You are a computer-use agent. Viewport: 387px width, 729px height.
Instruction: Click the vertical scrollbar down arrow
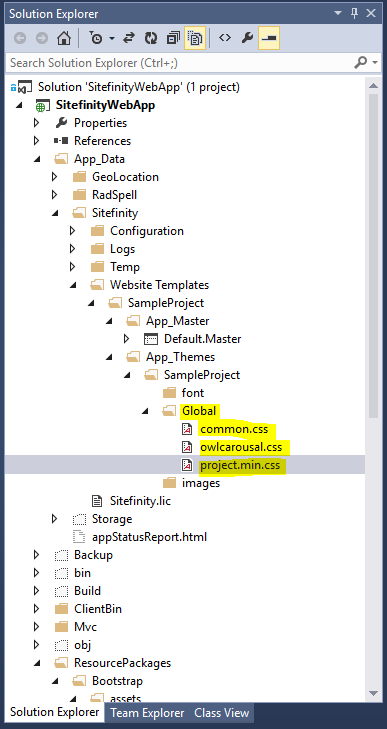coord(374,693)
